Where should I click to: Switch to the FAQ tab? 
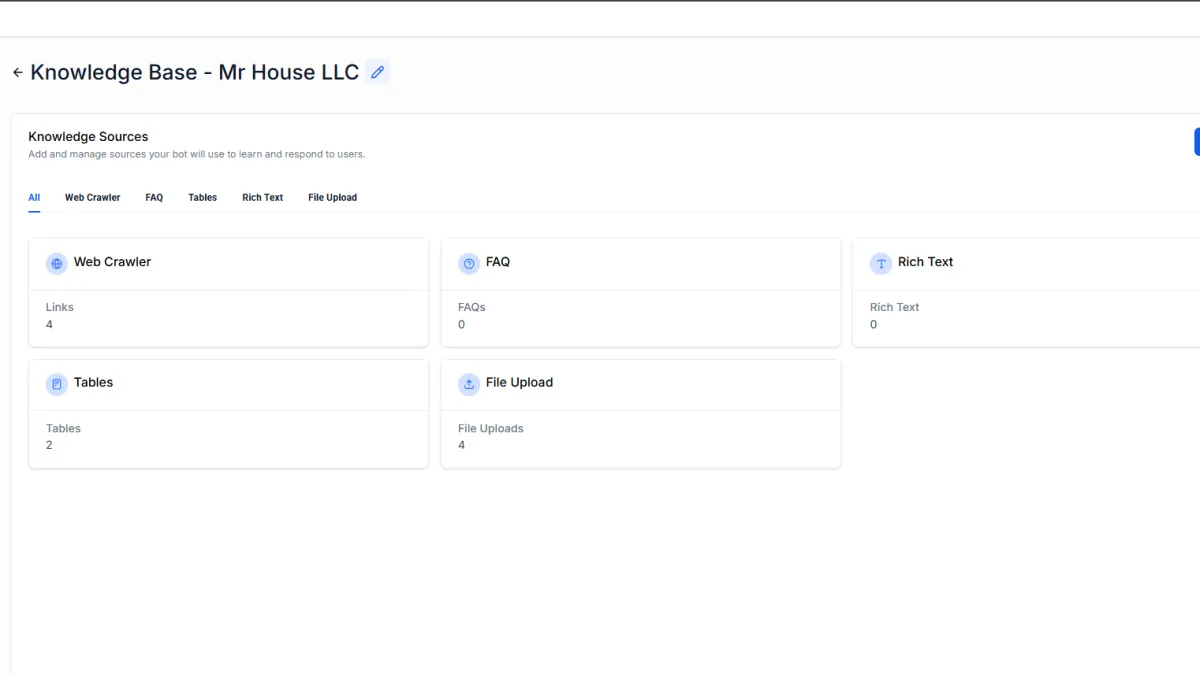tap(154, 197)
